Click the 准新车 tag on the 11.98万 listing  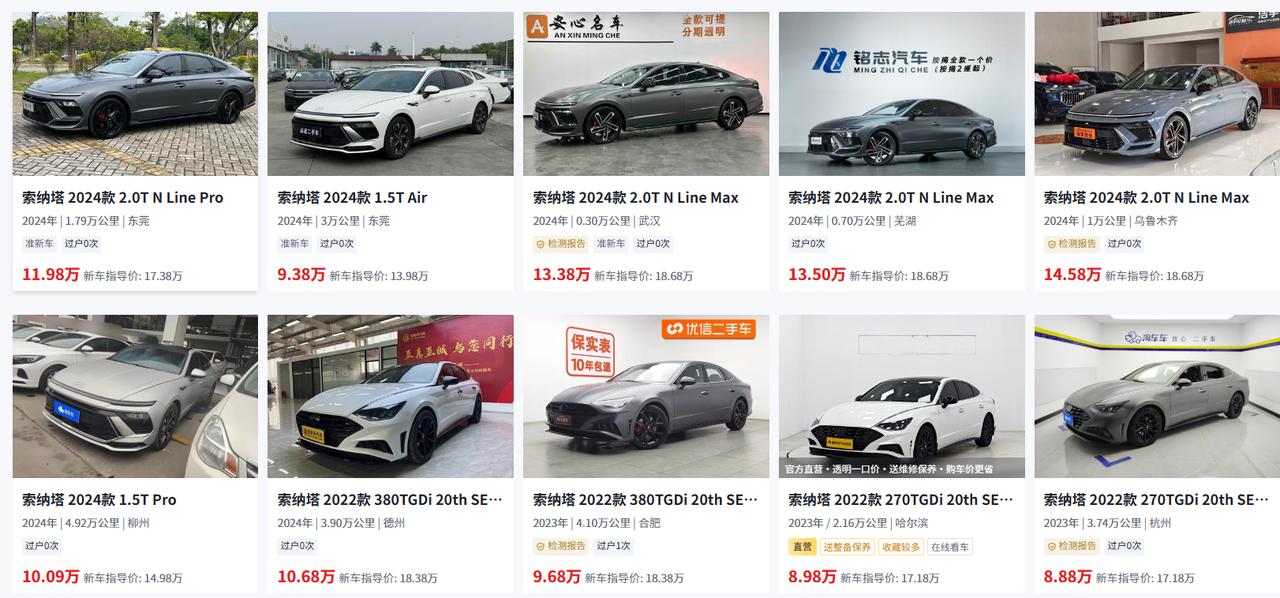[x=40, y=244]
